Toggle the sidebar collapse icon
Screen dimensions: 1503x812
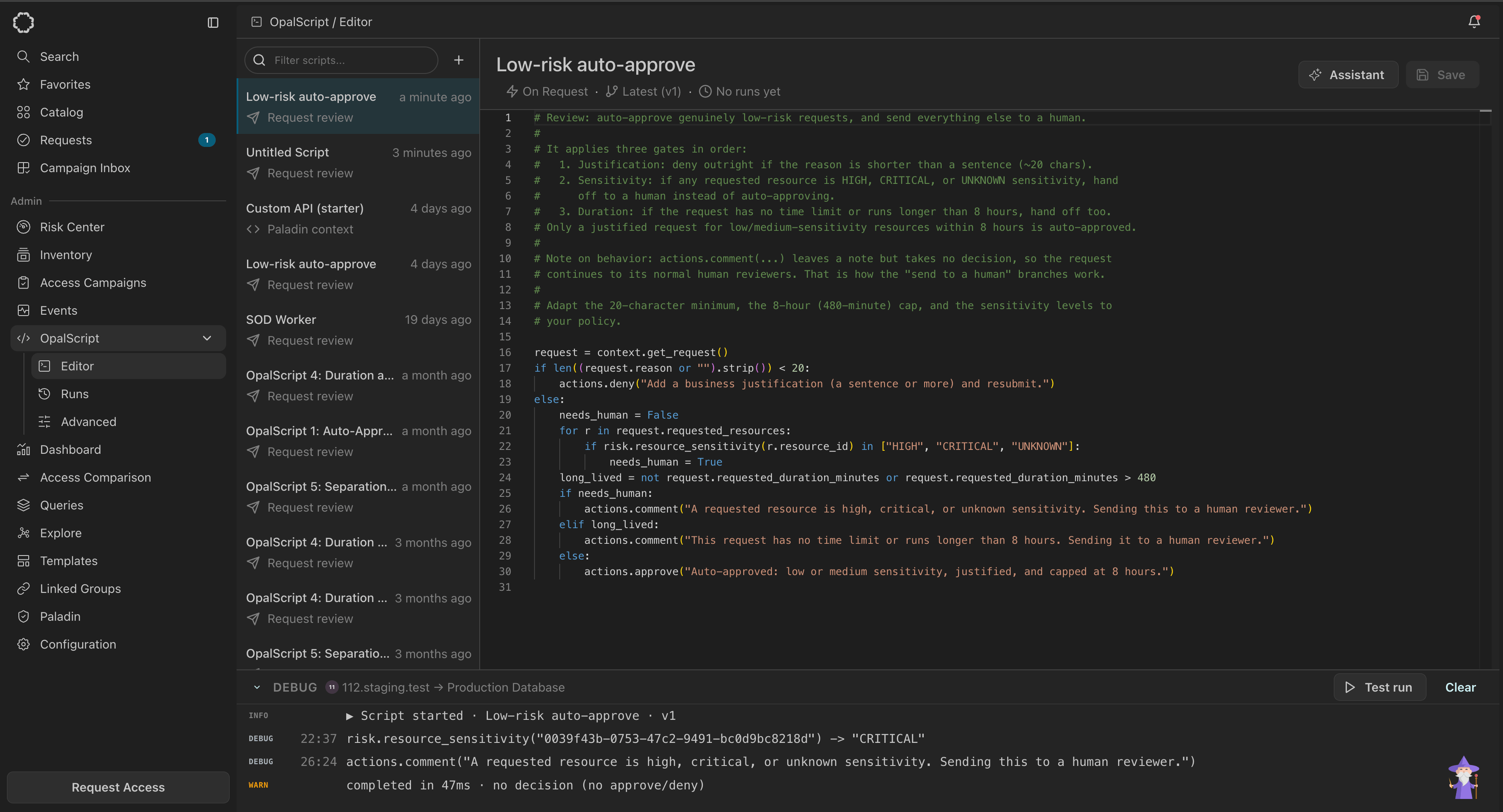coord(213,22)
